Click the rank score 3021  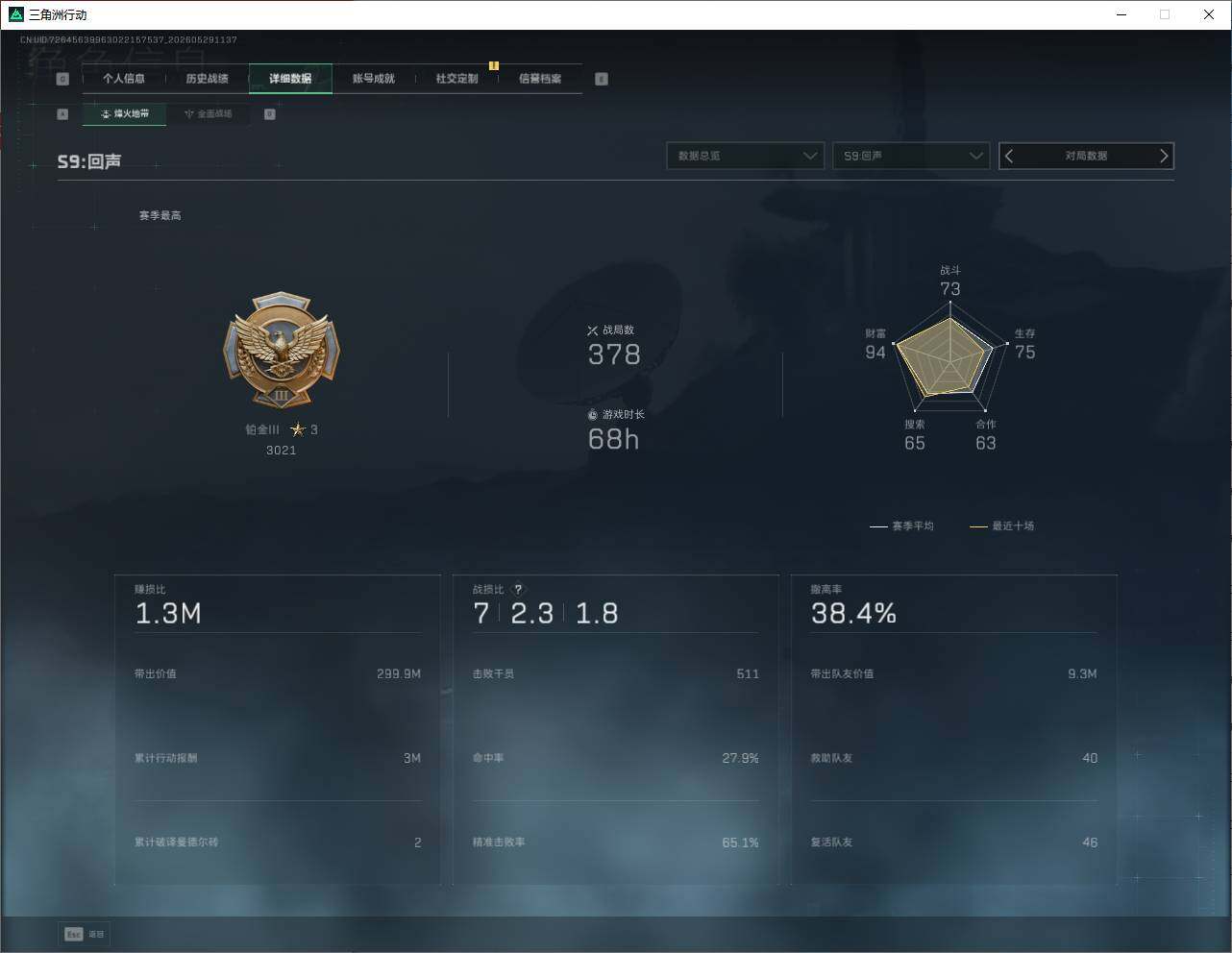(282, 451)
